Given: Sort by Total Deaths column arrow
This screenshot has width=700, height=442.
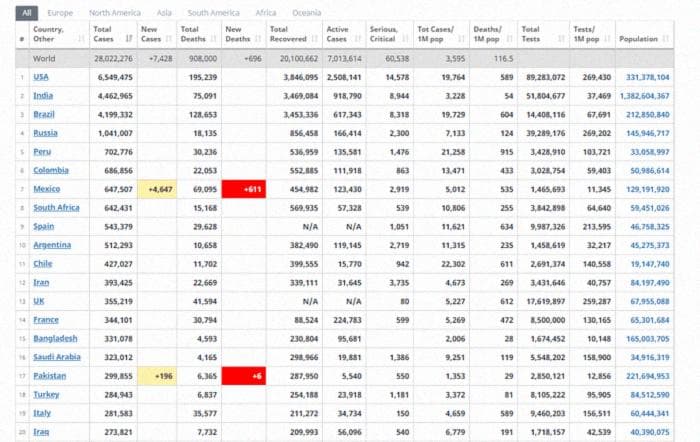Looking at the screenshot, I should (x=213, y=39).
